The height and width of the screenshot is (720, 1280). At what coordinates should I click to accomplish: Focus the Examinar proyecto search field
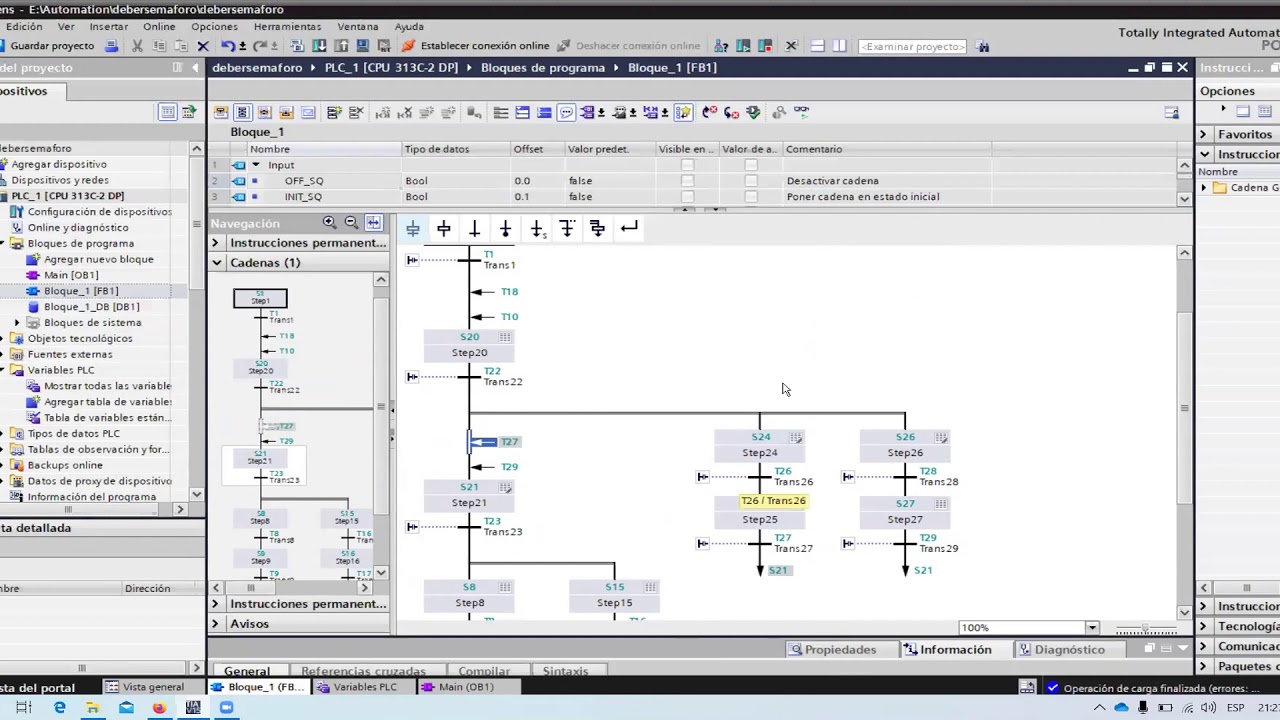click(912, 46)
